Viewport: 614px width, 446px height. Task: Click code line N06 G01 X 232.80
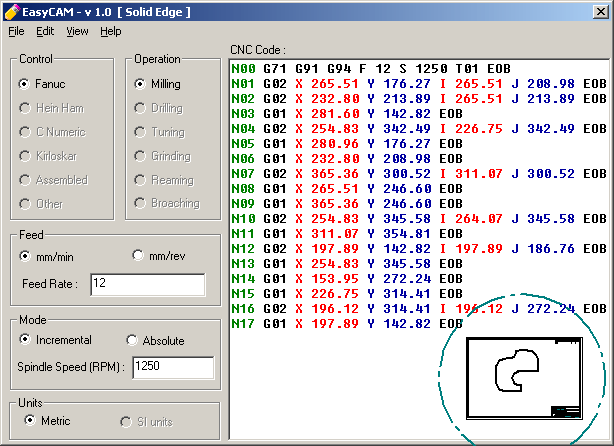pyautogui.click(x=347, y=159)
